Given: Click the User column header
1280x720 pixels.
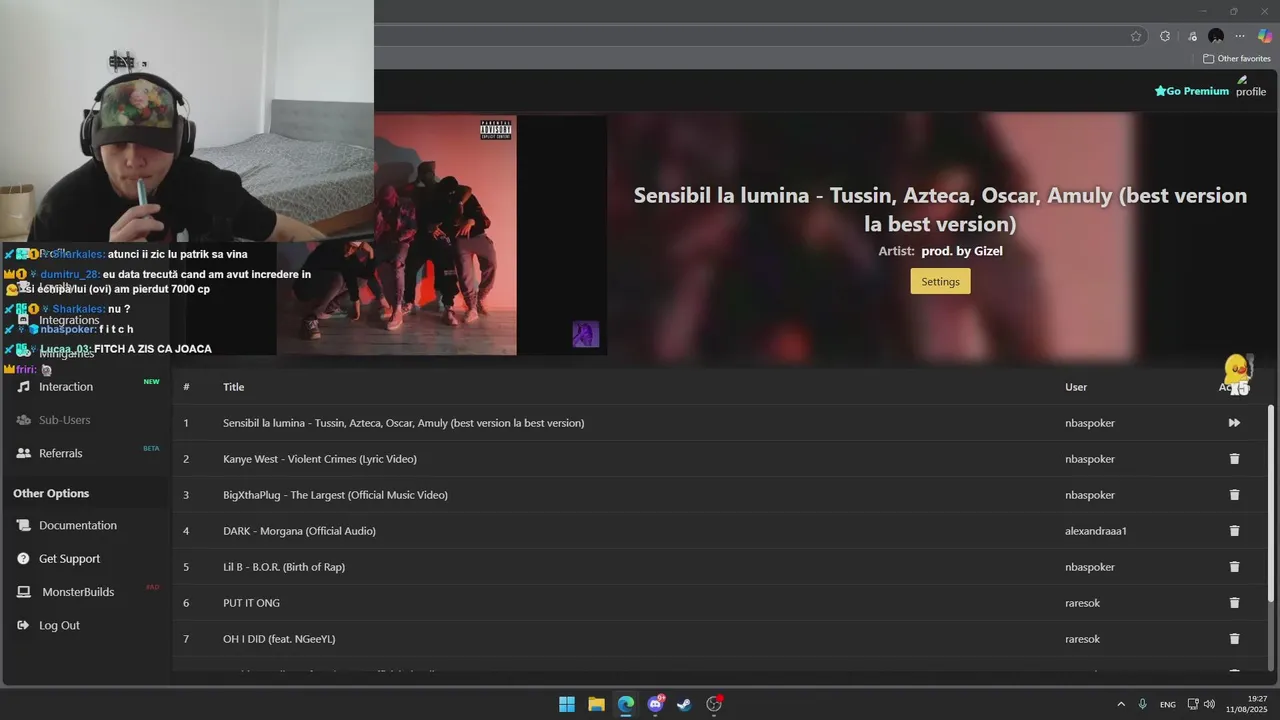Looking at the screenshot, I should [x=1076, y=387].
